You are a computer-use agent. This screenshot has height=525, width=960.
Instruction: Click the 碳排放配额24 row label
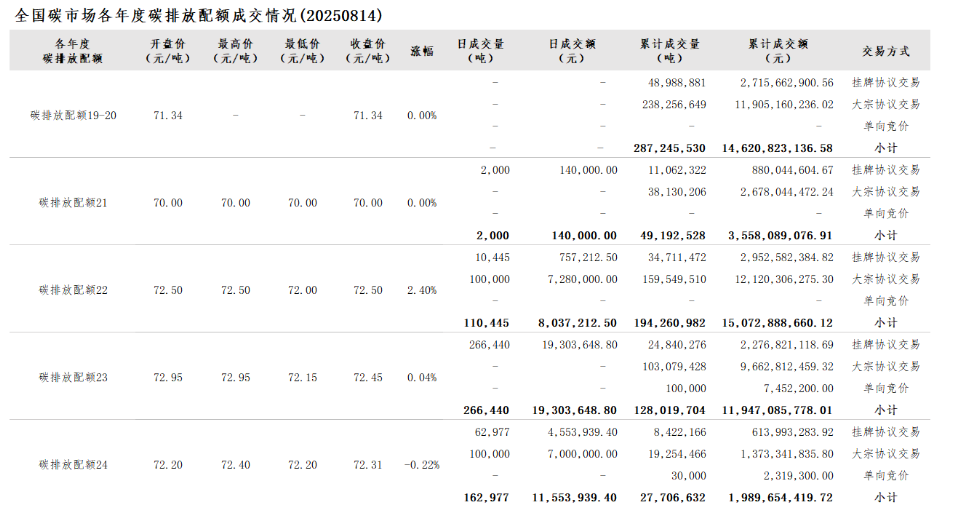pyautogui.click(x=74, y=465)
